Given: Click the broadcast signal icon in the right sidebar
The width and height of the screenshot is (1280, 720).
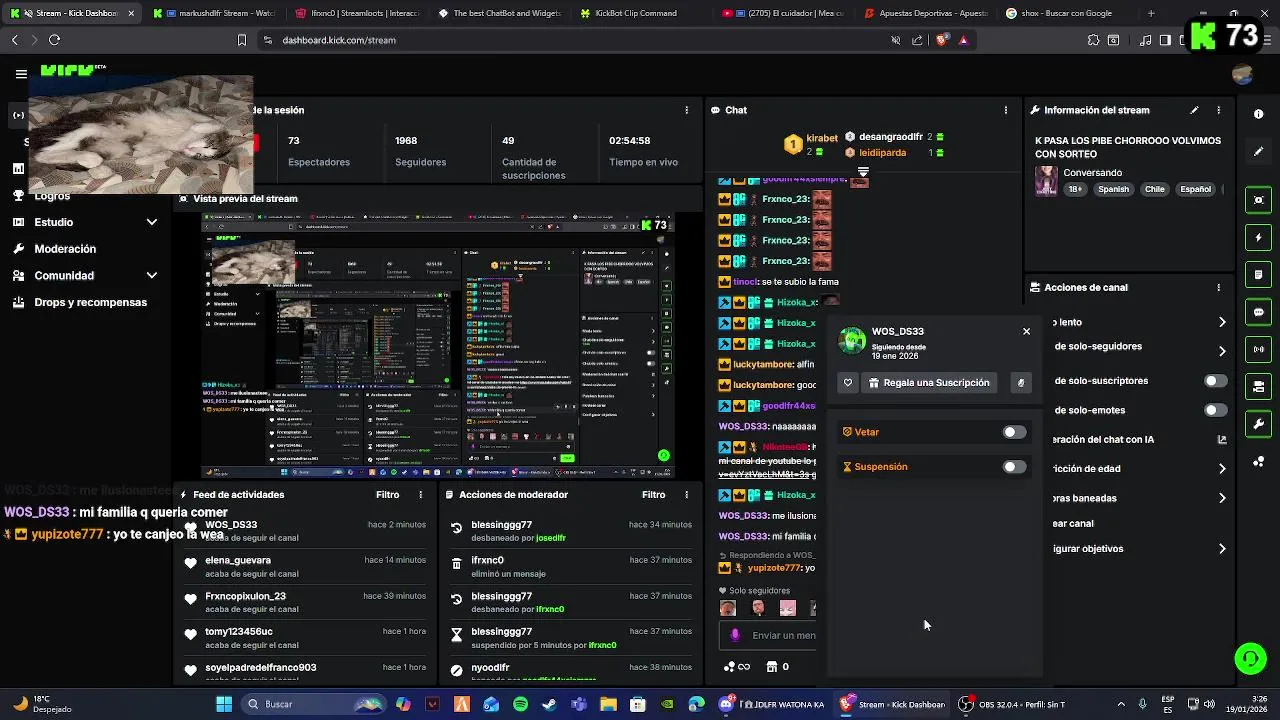Looking at the screenshot, I should pyautogui.click(x=1258, y=349).
